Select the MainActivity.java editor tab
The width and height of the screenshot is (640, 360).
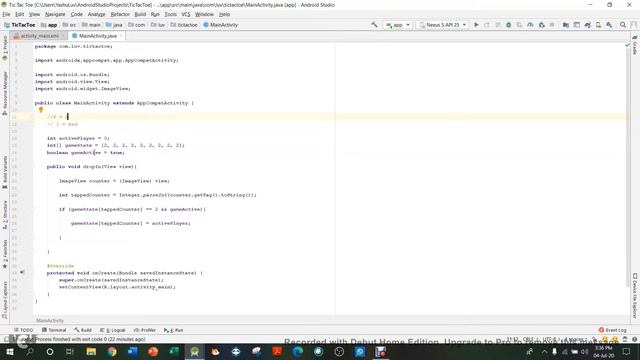click(x=97, y=36)
